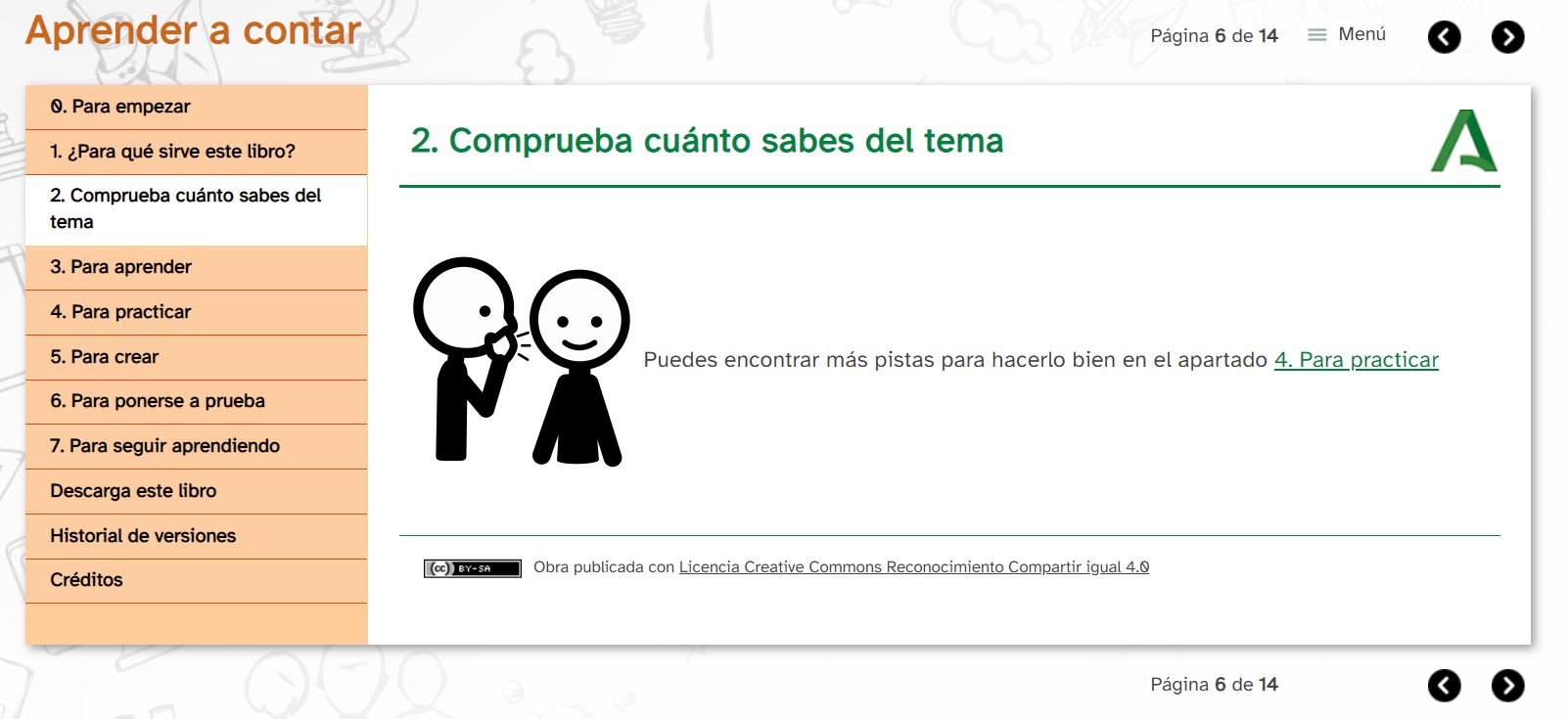
Task: Go to '6. Para ponerse a prueba'
Action: click(x=157, y=401)
